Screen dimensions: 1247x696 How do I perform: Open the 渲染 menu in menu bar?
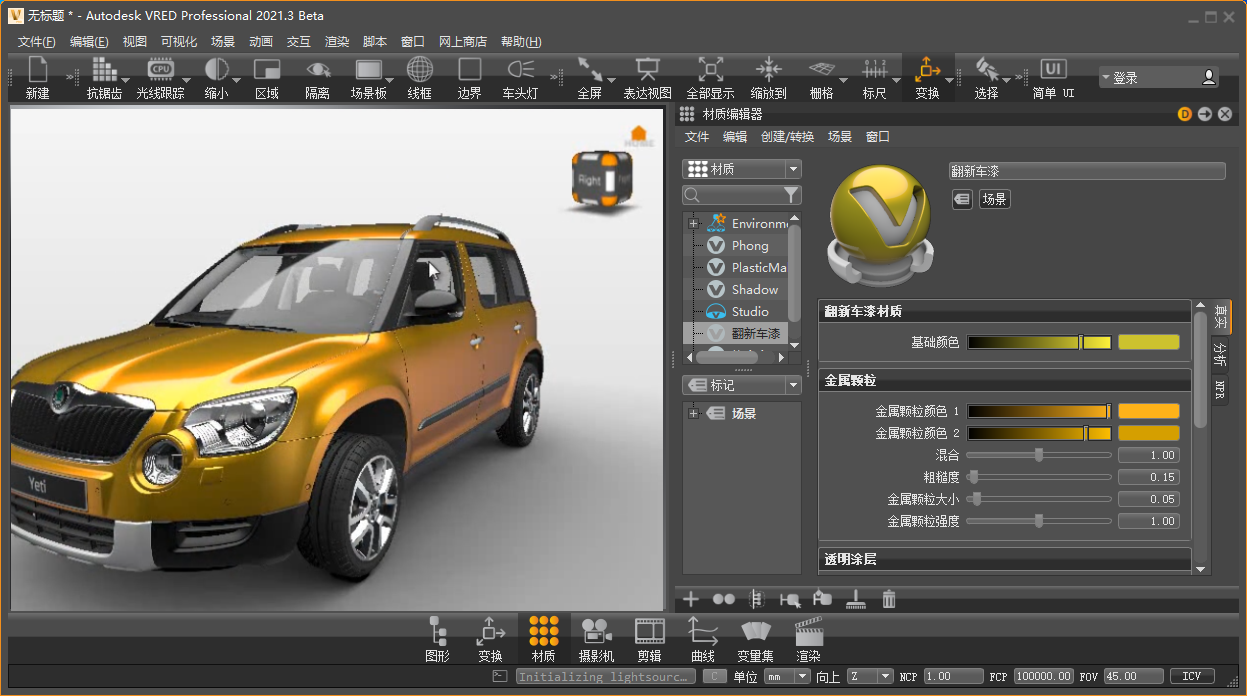337,41
